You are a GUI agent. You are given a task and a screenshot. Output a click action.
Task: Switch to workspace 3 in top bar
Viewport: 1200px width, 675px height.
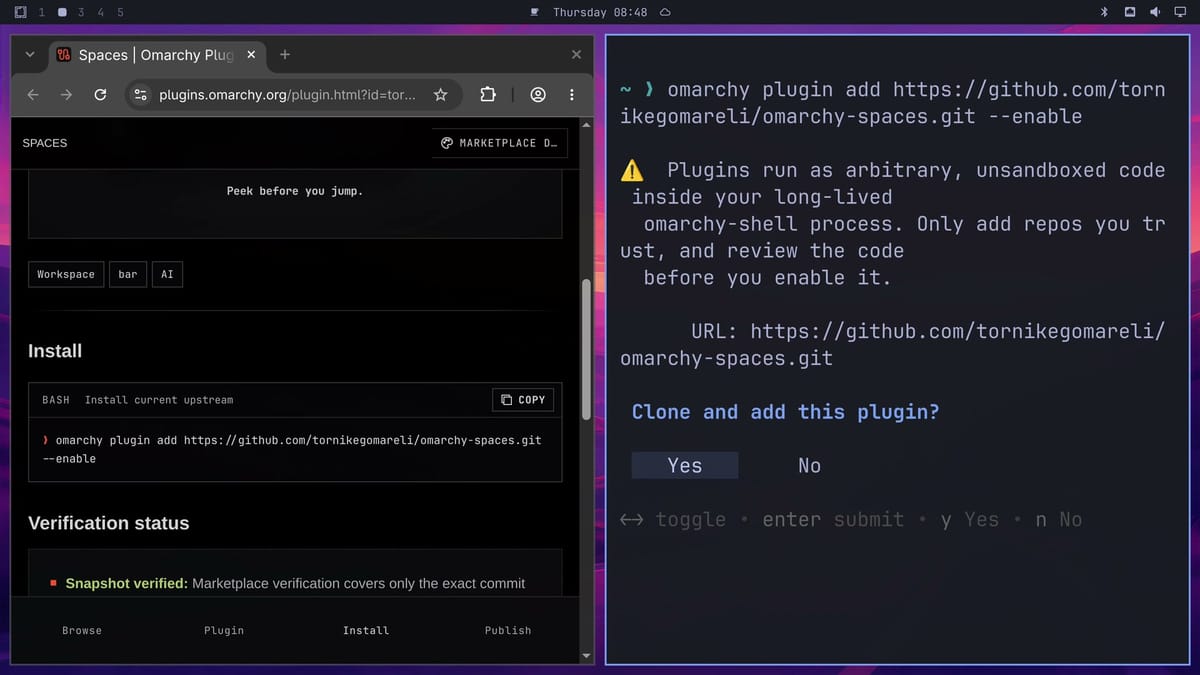click(x=81, y=12)
